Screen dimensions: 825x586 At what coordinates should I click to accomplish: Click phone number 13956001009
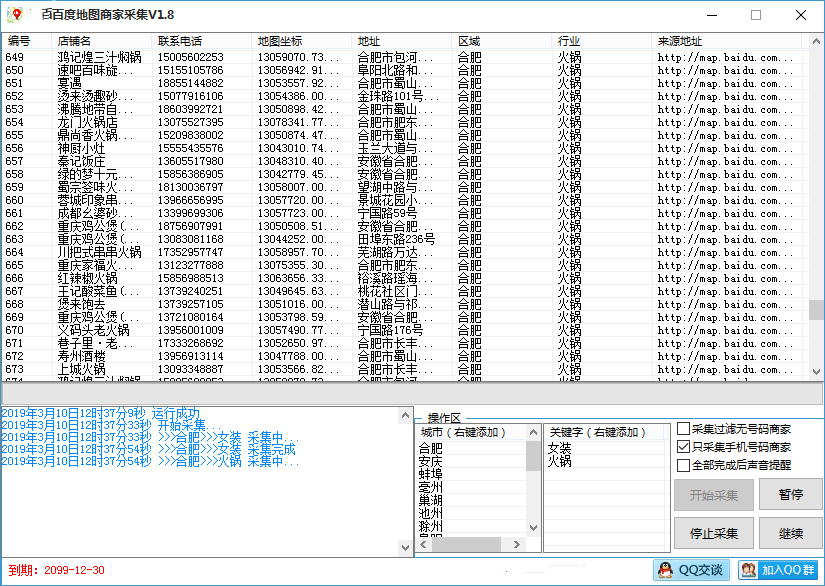tap(190, 330)
